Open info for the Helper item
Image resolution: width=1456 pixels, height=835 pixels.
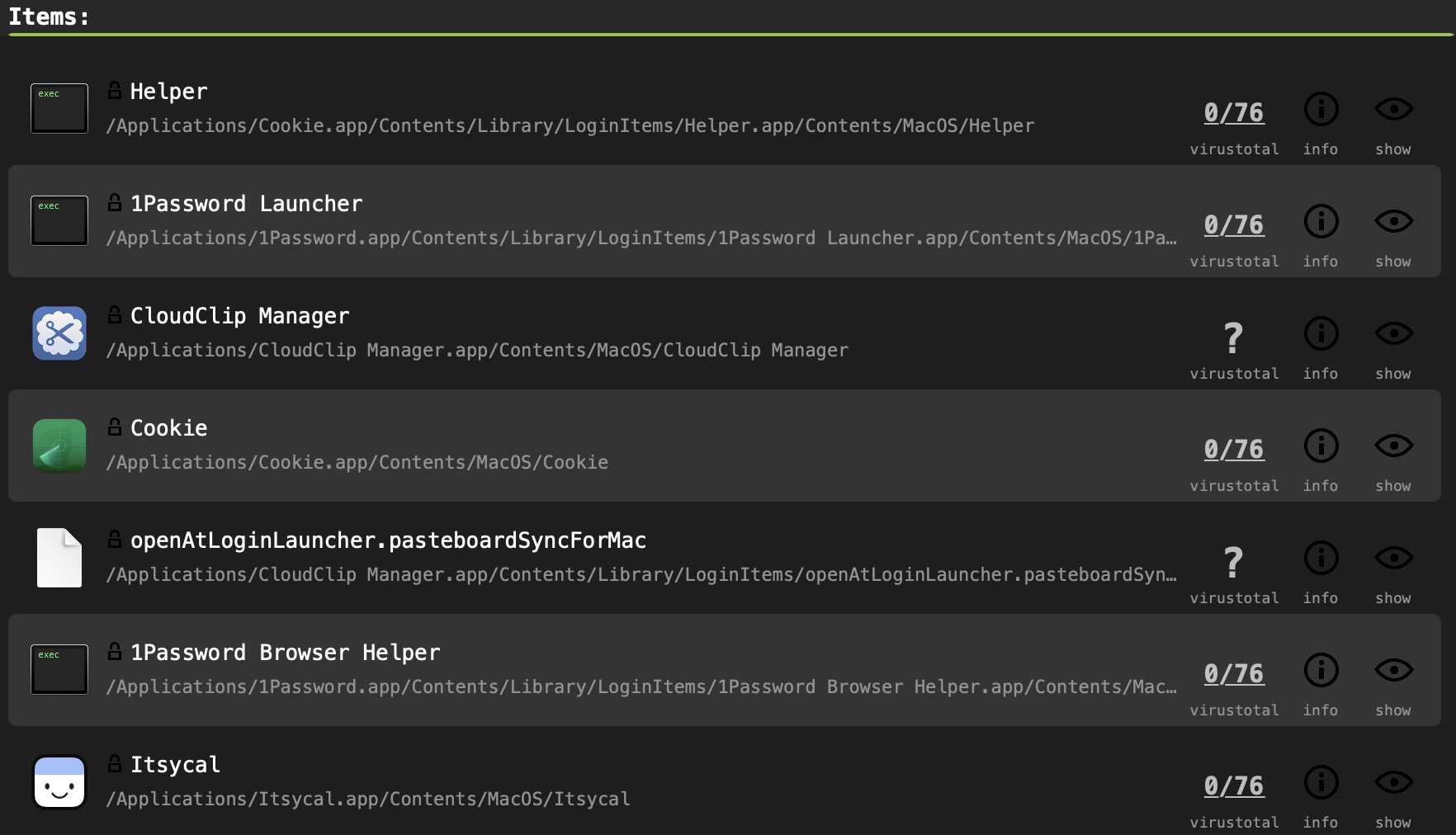[x=1321, y=109]
